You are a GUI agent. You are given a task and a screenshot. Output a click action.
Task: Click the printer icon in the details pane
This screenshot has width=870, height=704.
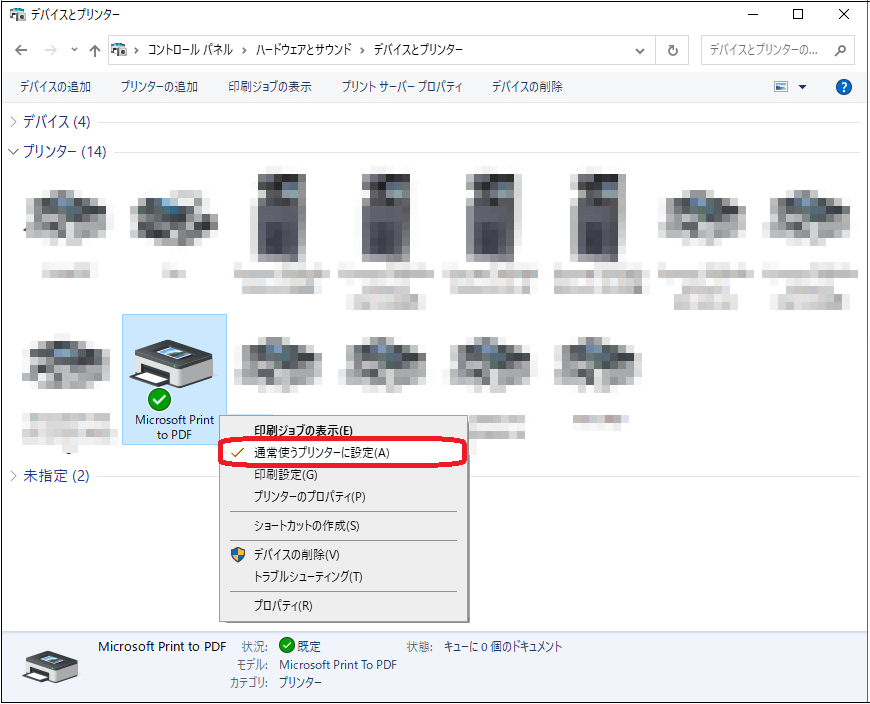click(x=48, y=665)
